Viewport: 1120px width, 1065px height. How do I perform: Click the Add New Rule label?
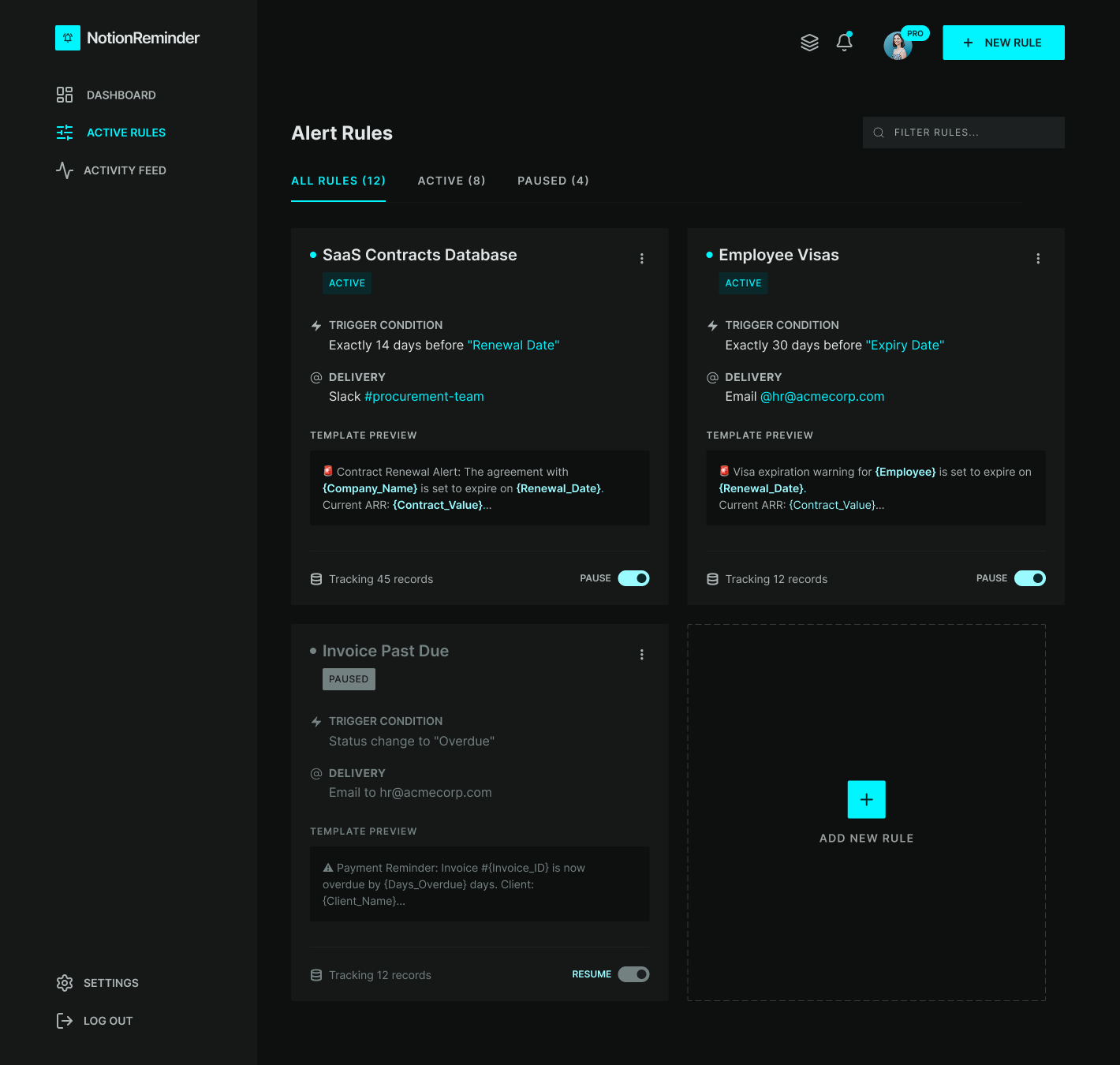click(x=866, y=839)
